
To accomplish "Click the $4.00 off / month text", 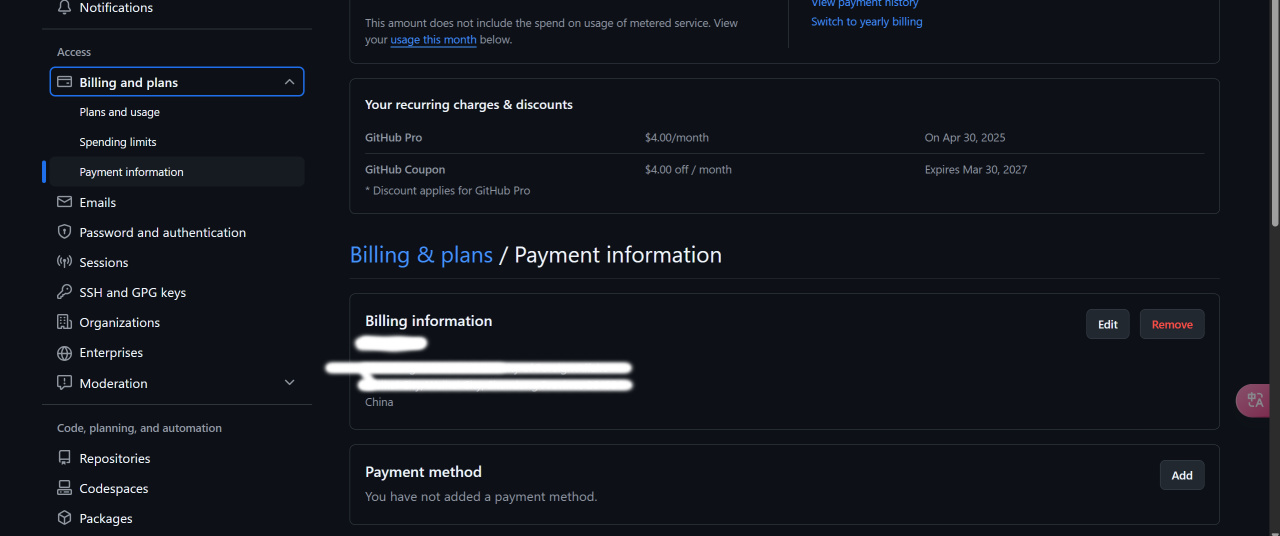I will click(x=688, y=170).
